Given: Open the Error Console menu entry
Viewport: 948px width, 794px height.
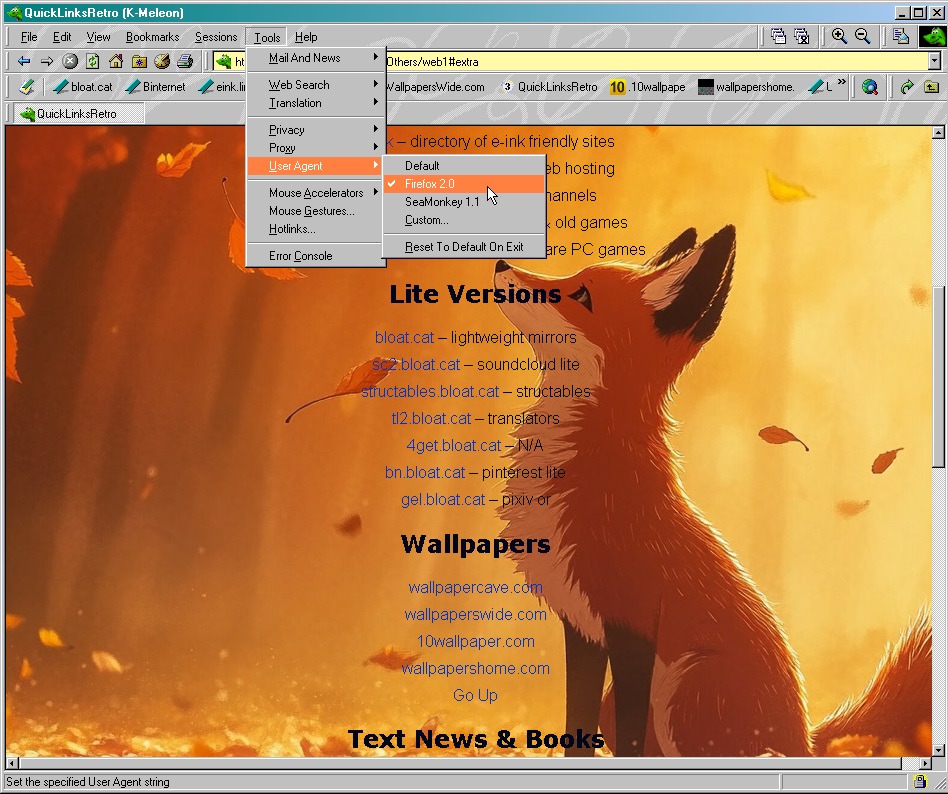Looking at the screenshot, I should pos(300,256).
